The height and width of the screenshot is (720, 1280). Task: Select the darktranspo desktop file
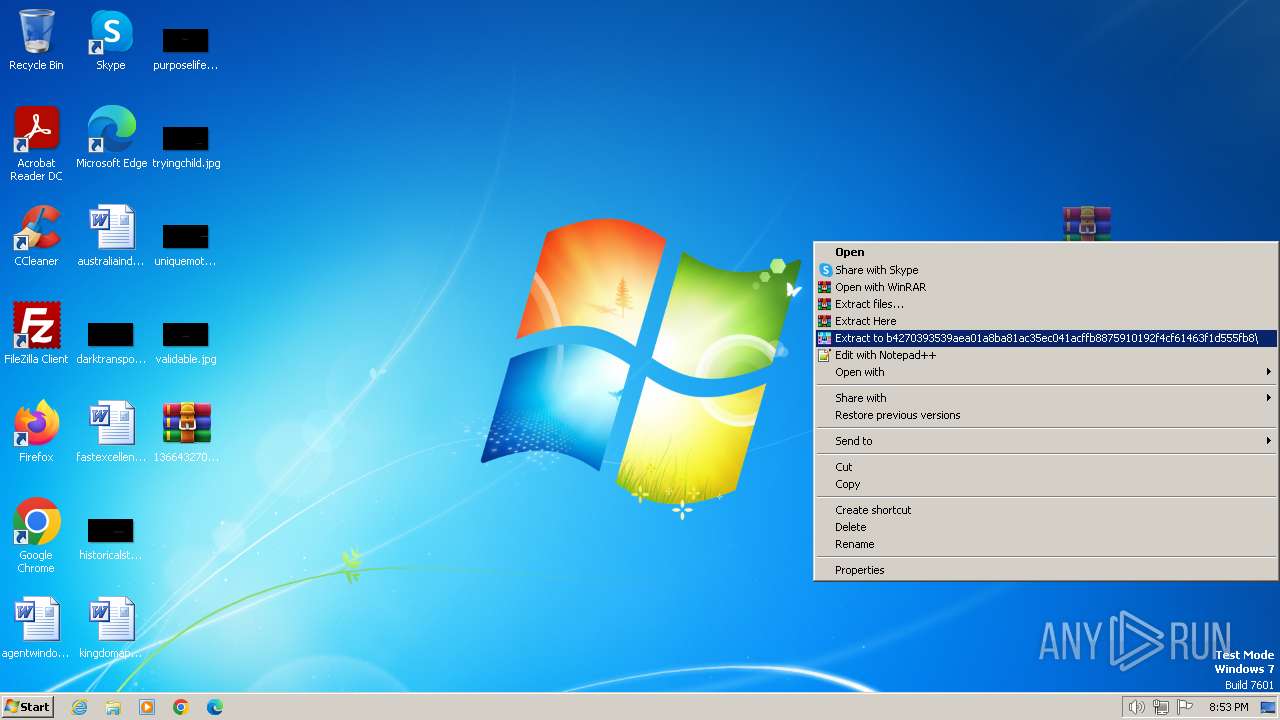point(111,342)
